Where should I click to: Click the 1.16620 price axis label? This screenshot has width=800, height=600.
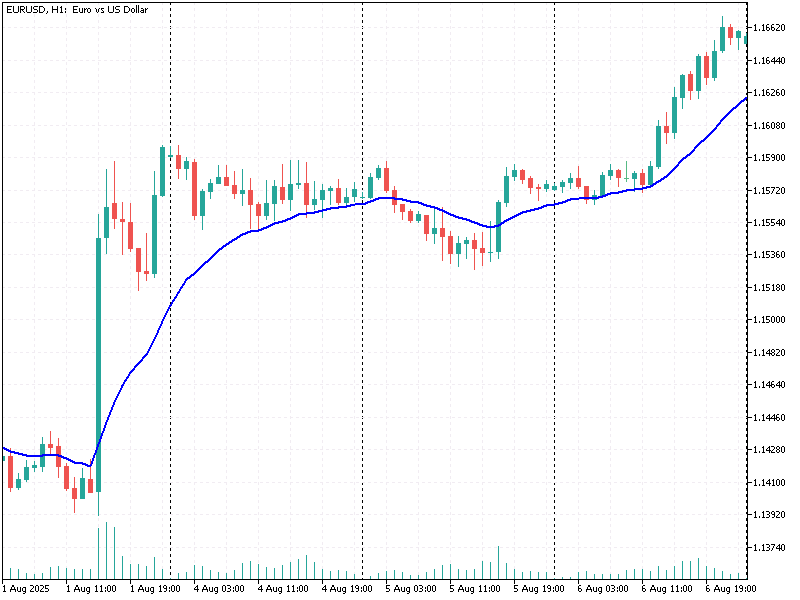(773, 28)
